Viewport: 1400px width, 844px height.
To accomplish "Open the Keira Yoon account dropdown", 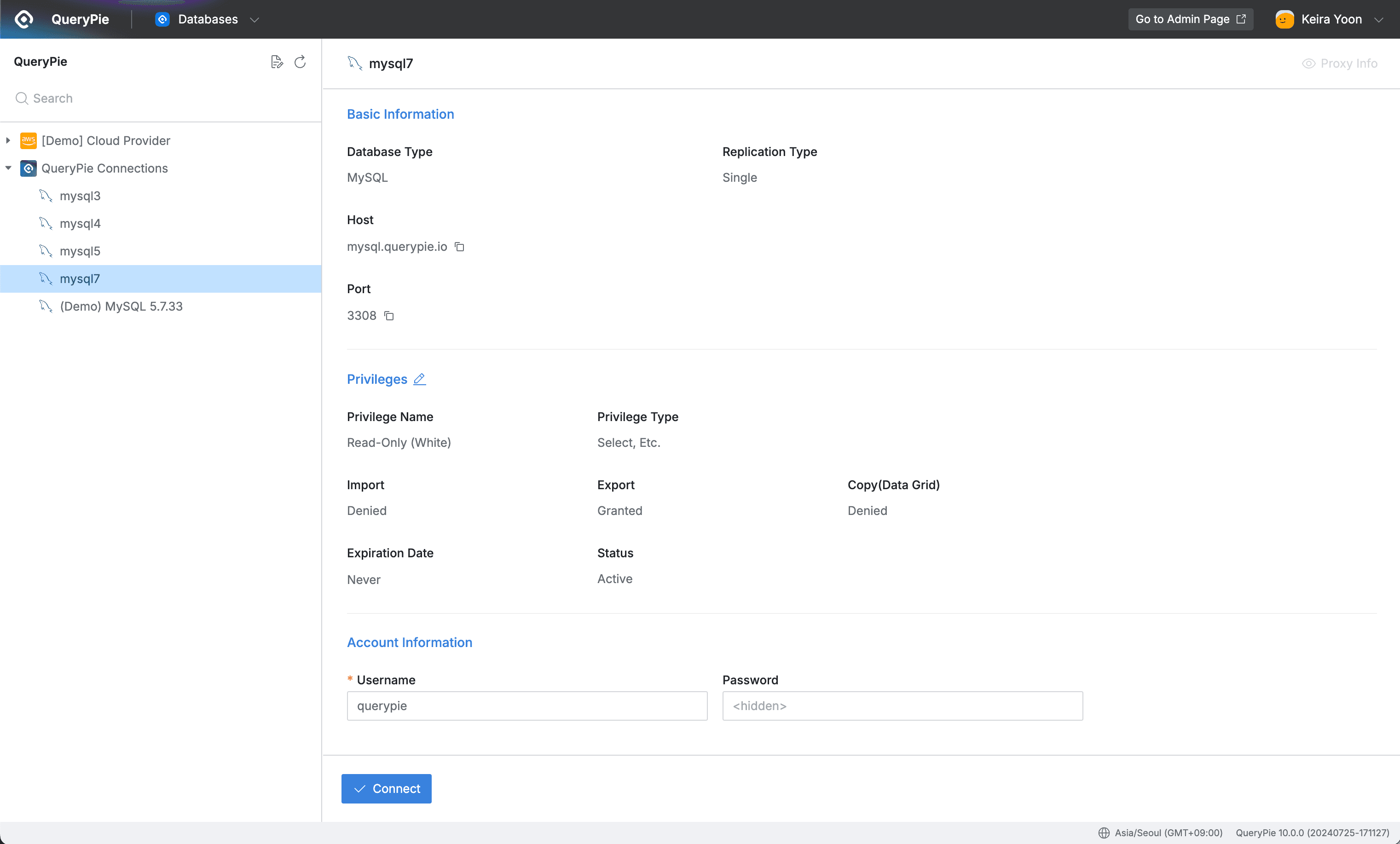I will tap(1381, 19).
